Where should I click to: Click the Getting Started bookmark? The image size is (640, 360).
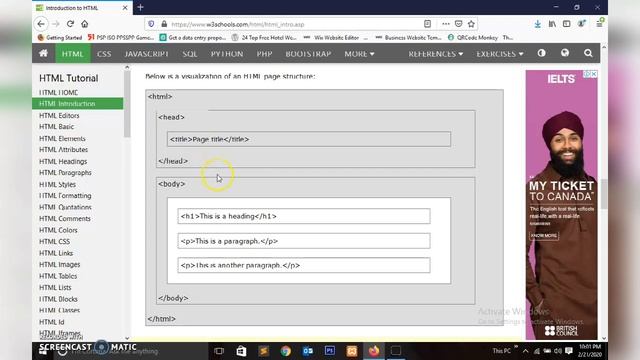pos(60,38)
